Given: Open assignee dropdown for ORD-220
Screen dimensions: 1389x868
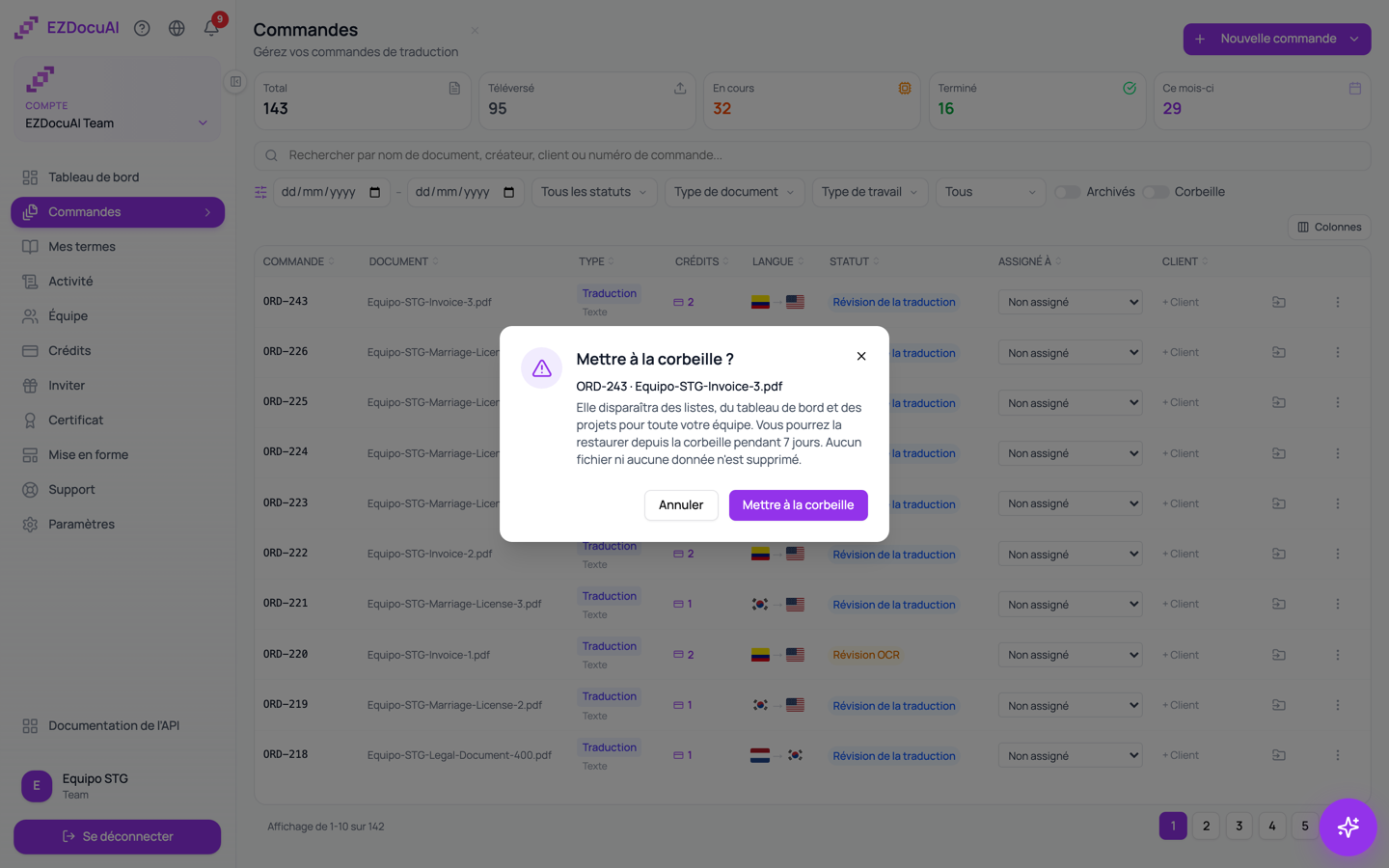Looking at the screenshot, I should coord(1071,655).
